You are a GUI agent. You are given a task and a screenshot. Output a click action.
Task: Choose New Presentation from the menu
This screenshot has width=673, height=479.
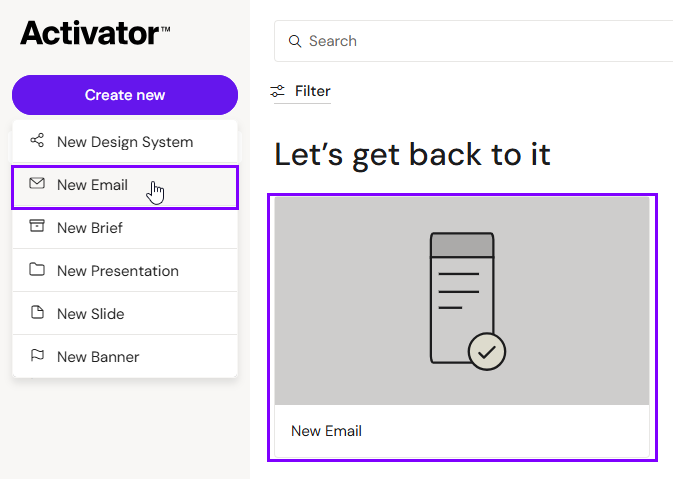[125, 270]
